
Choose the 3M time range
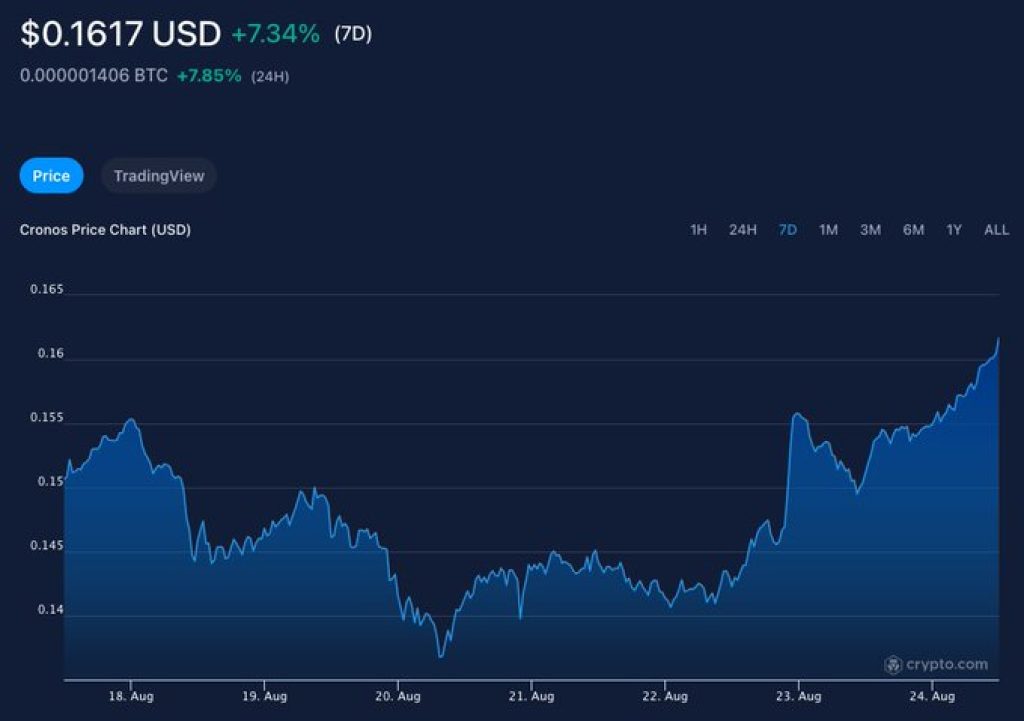(870, 230)
